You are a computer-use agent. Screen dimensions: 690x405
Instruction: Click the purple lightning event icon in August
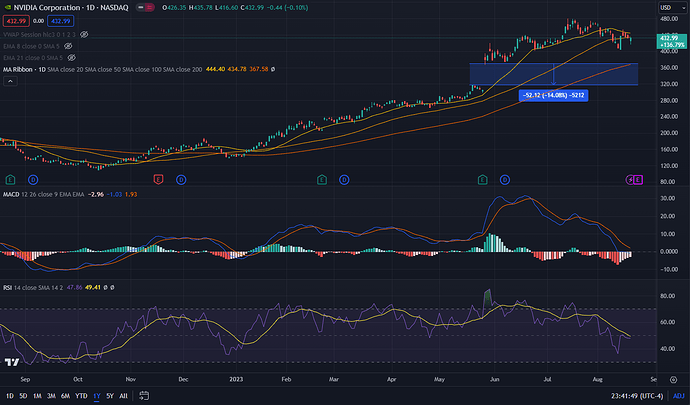tap(630, 180)
